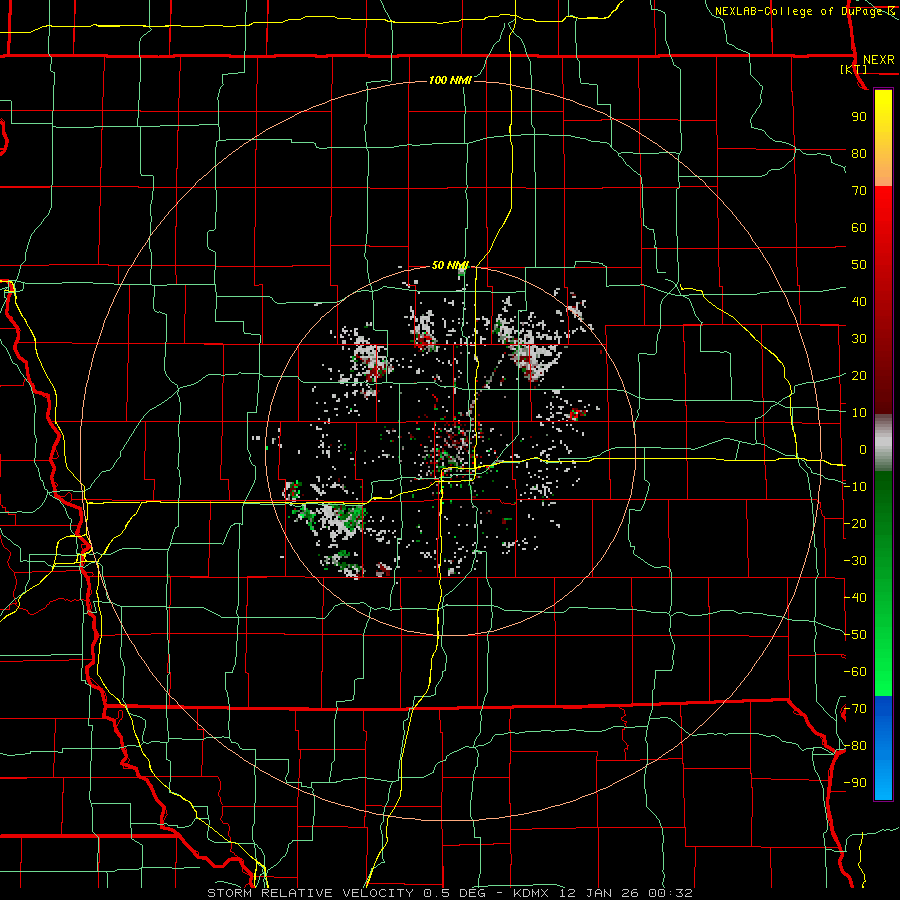Click the positive 50 scale value
The image size is (900, 900).
point(859,265)
